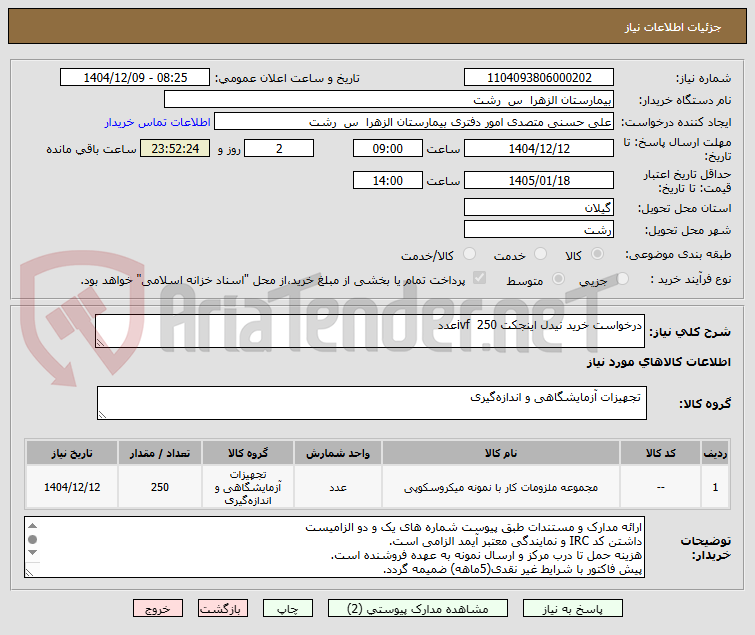The height and width of the screenshot is (635, 755).
Task: Click the جزئیات اطلاعات نیاز header title
Action: (x=673, y=27)
